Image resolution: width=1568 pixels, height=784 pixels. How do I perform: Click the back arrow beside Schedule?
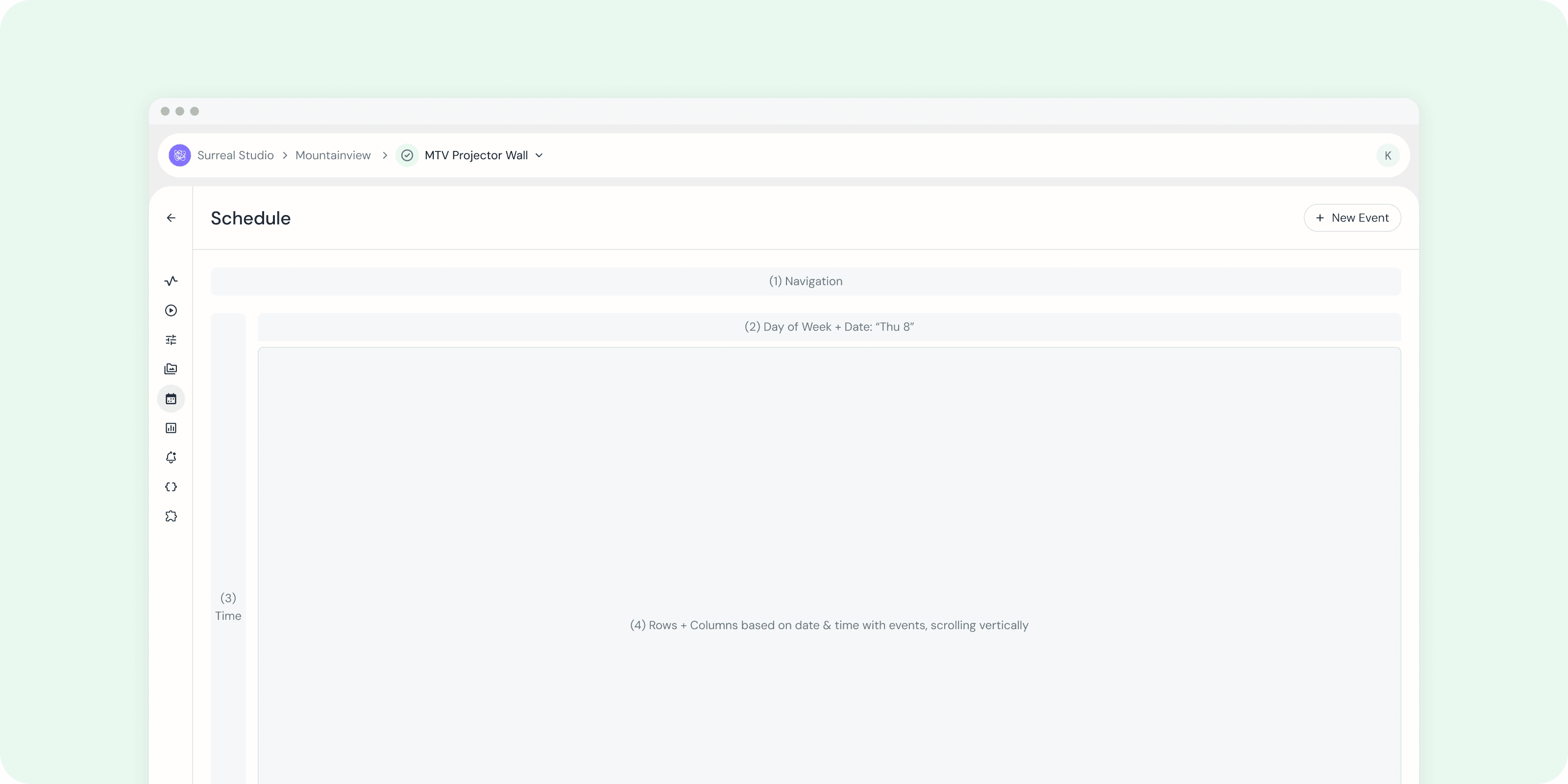click(x=171, y=218)
